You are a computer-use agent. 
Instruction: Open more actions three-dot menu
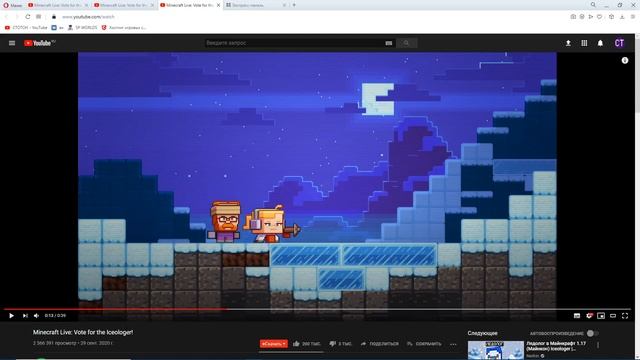coord(453,344)
